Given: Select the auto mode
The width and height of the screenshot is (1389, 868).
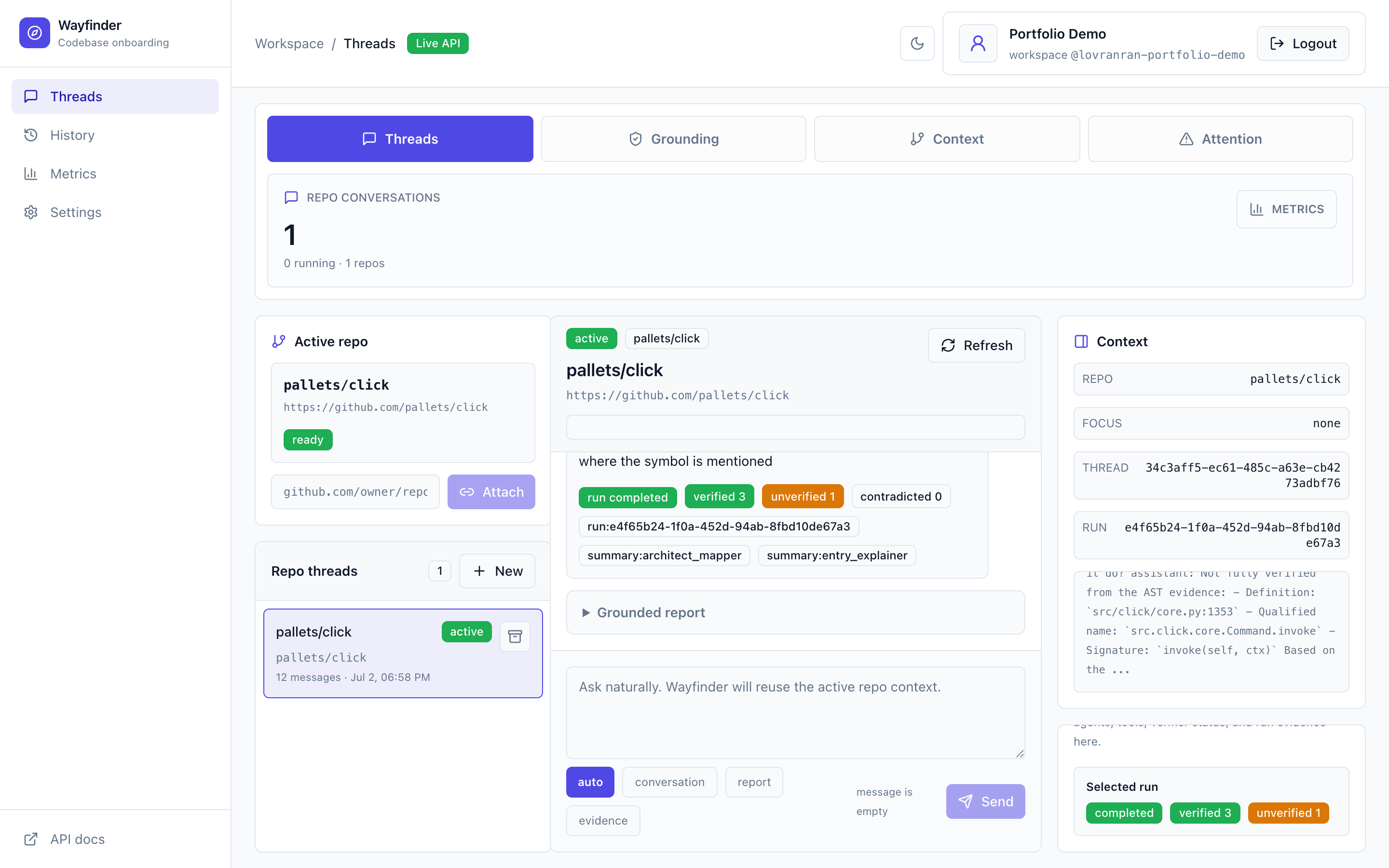Looking at the screenshot, I should (x=590, y=782).
